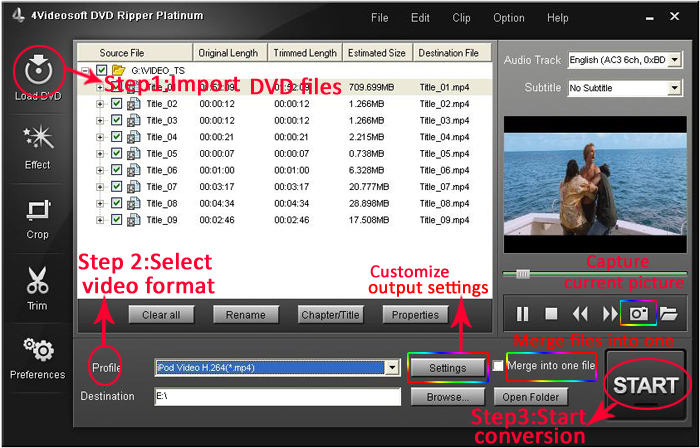Click the film icon of Title_03

coord(133,120)
